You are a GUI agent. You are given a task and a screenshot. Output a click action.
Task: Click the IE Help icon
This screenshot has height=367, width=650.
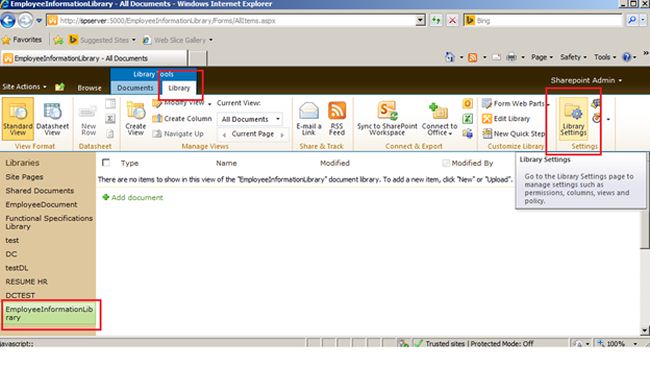(x=626, y=57)
